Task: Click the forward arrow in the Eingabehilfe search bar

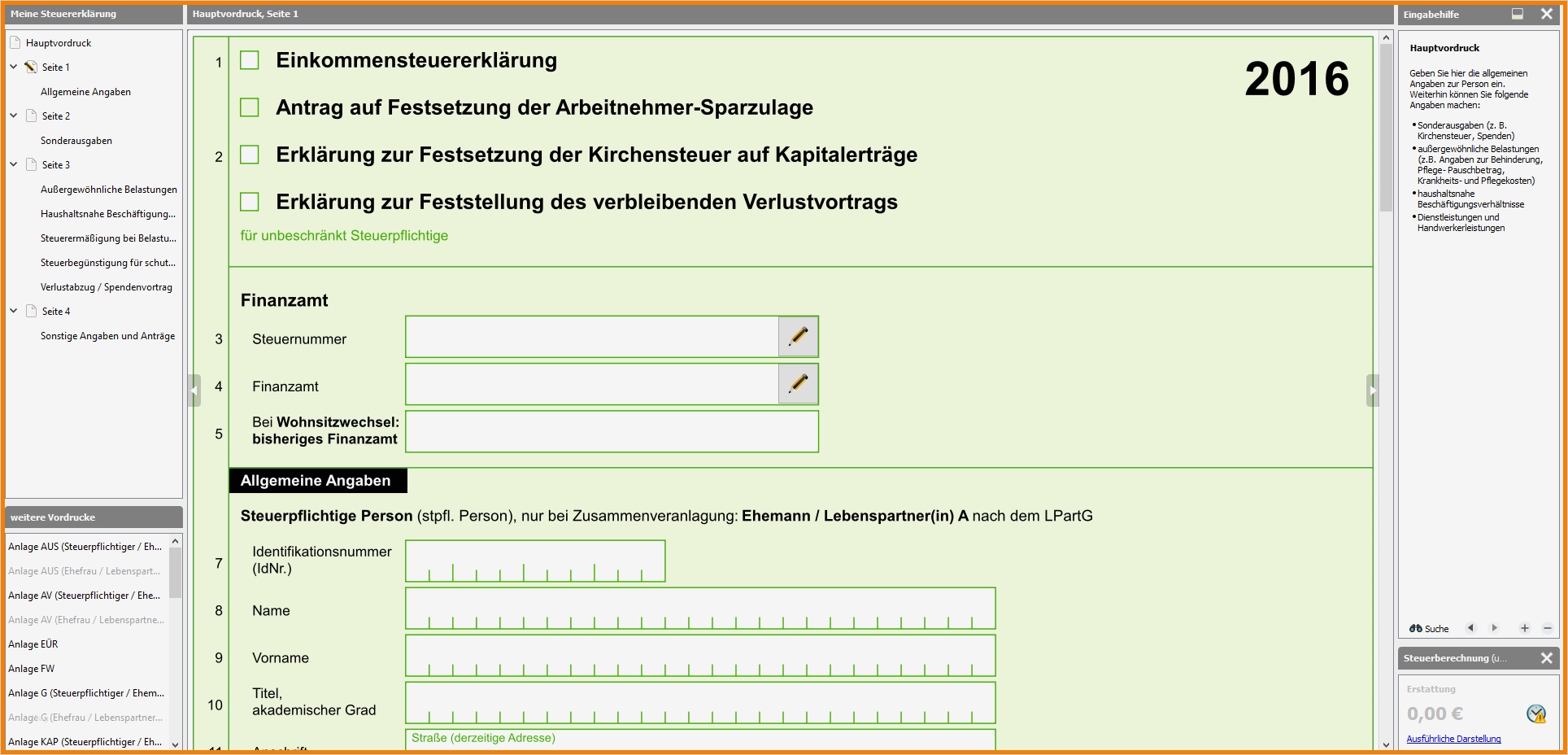Action: tap(1495, 628)
